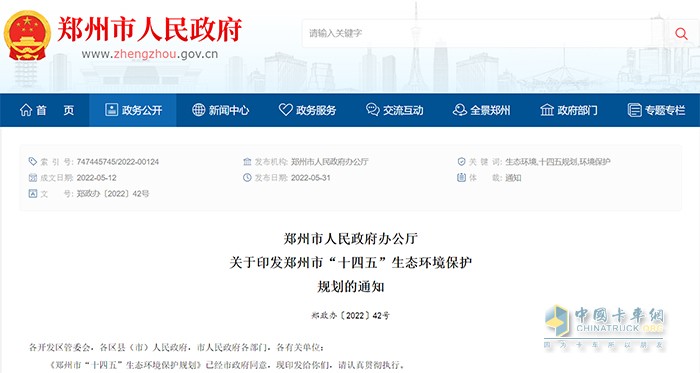This screenshot has width=700, height=373.
Task: Select keywords 生态环境,十四五规划,环境保护
Action: [558, 162]
